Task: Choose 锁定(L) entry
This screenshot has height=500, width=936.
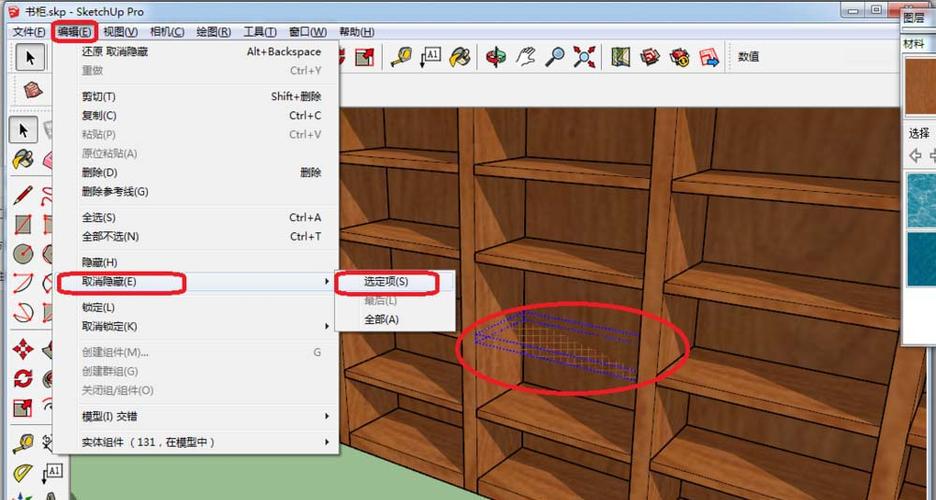Action: tap(196, 307)
